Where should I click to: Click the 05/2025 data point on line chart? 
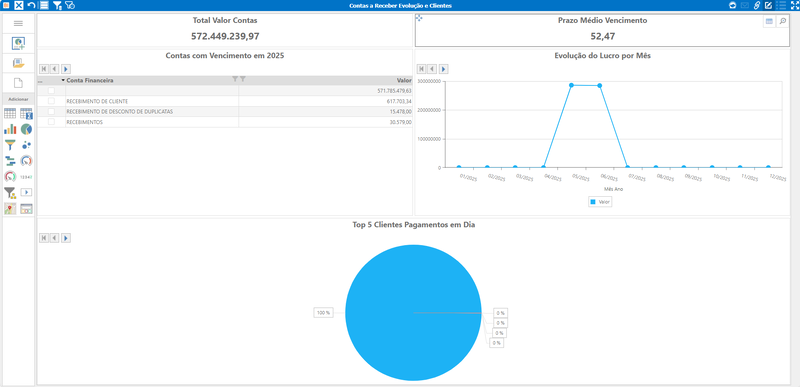571,85
